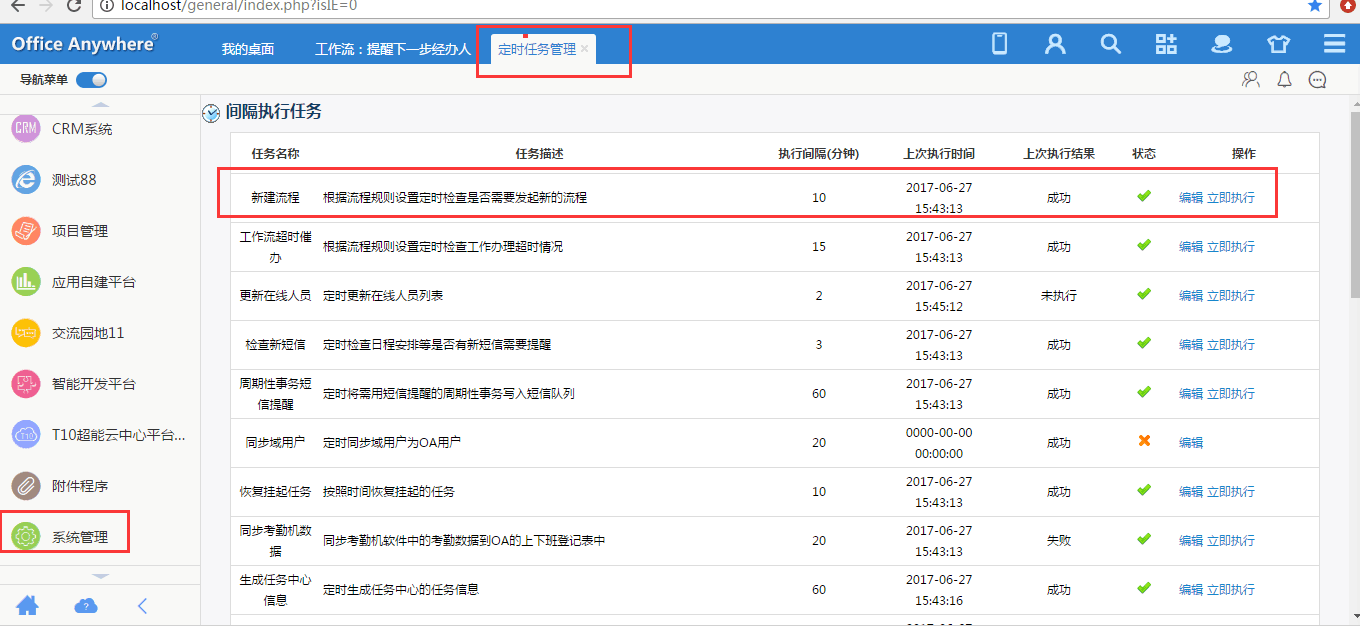Click the search magnifier icon
The height and width of the screenshot is (626, 1360).
point(1110,44)
